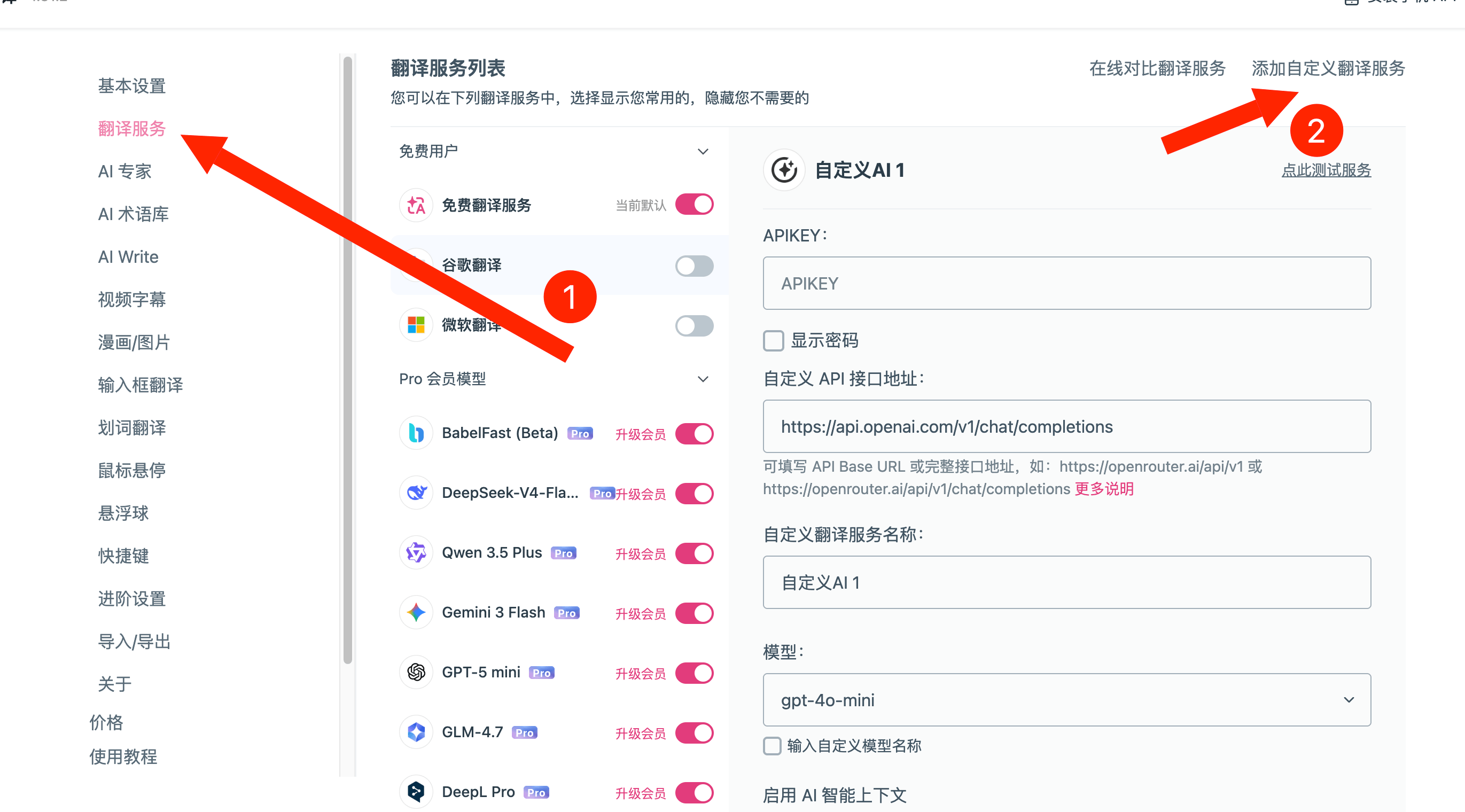The height and width of the screenshot is (812, 1465).
Task: Select 翻译服务 in the sidebar
Action: 131,129
